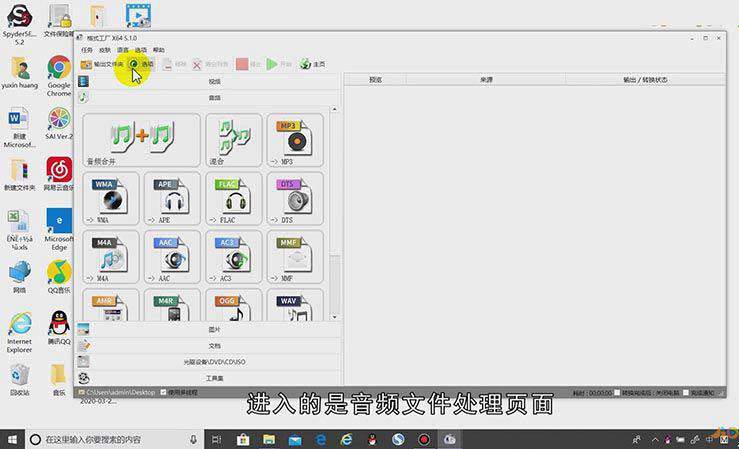This screenshot has height=449, width=739.
Task: Click the taskbar search input box
Action: (x=115, y=440)
